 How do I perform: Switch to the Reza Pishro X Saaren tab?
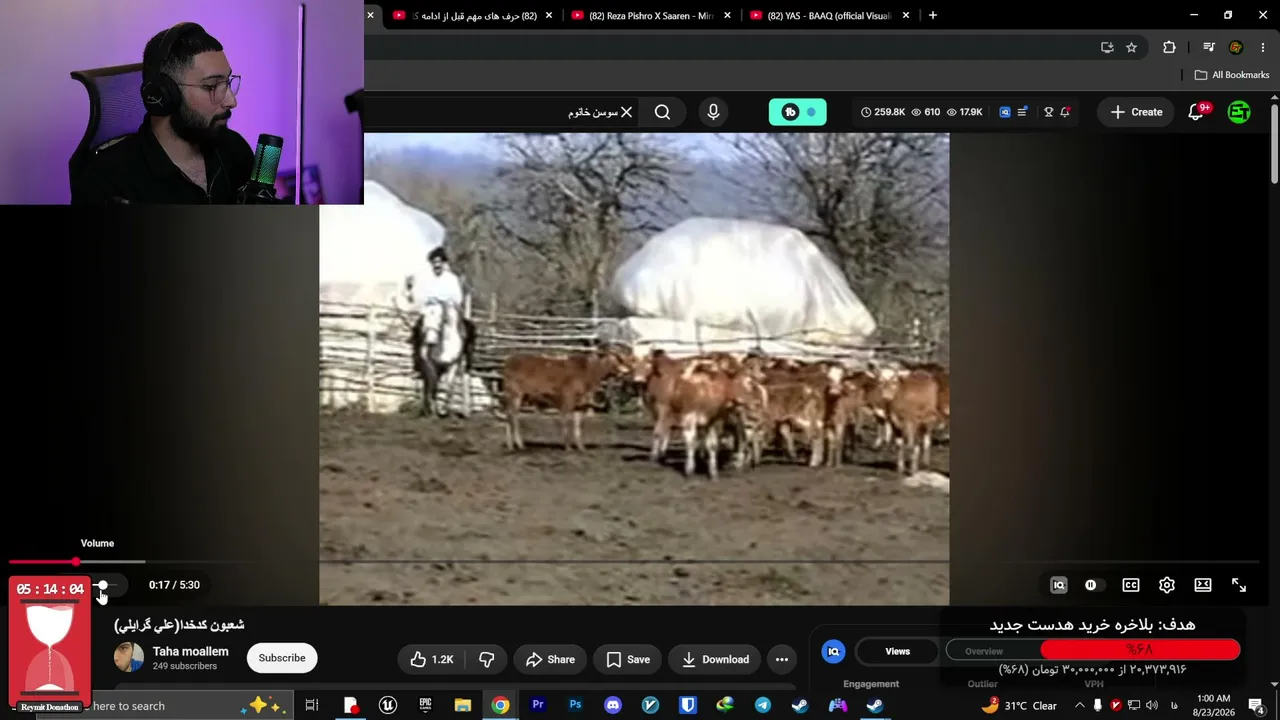click(x=651, y=16)
